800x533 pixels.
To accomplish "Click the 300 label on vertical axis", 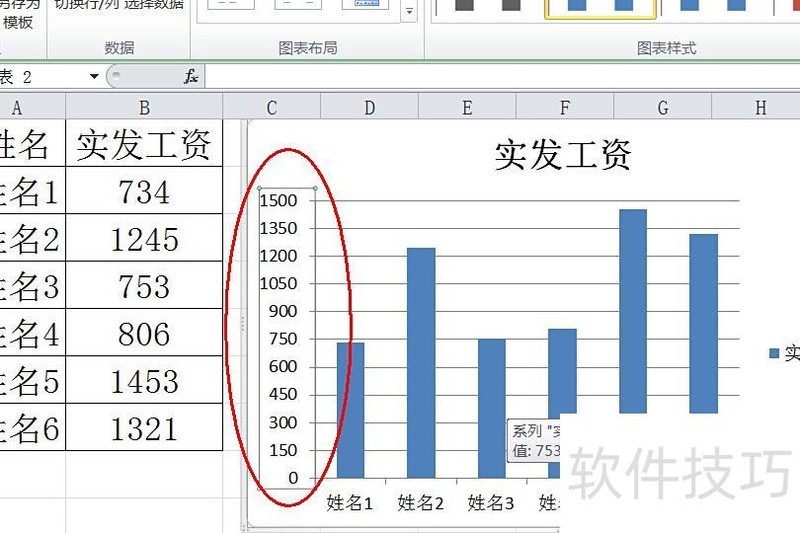I will click(x=283, y=423).
